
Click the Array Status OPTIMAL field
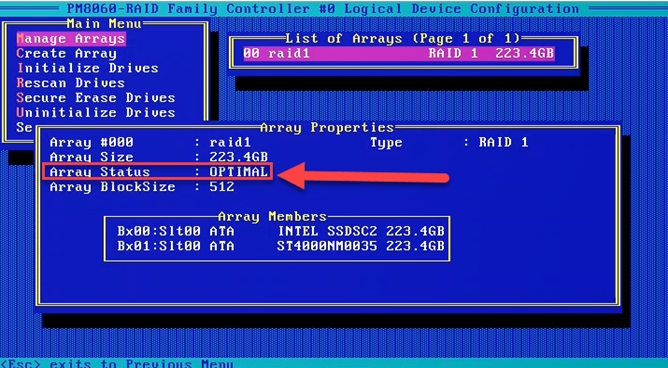coord(158,172)
